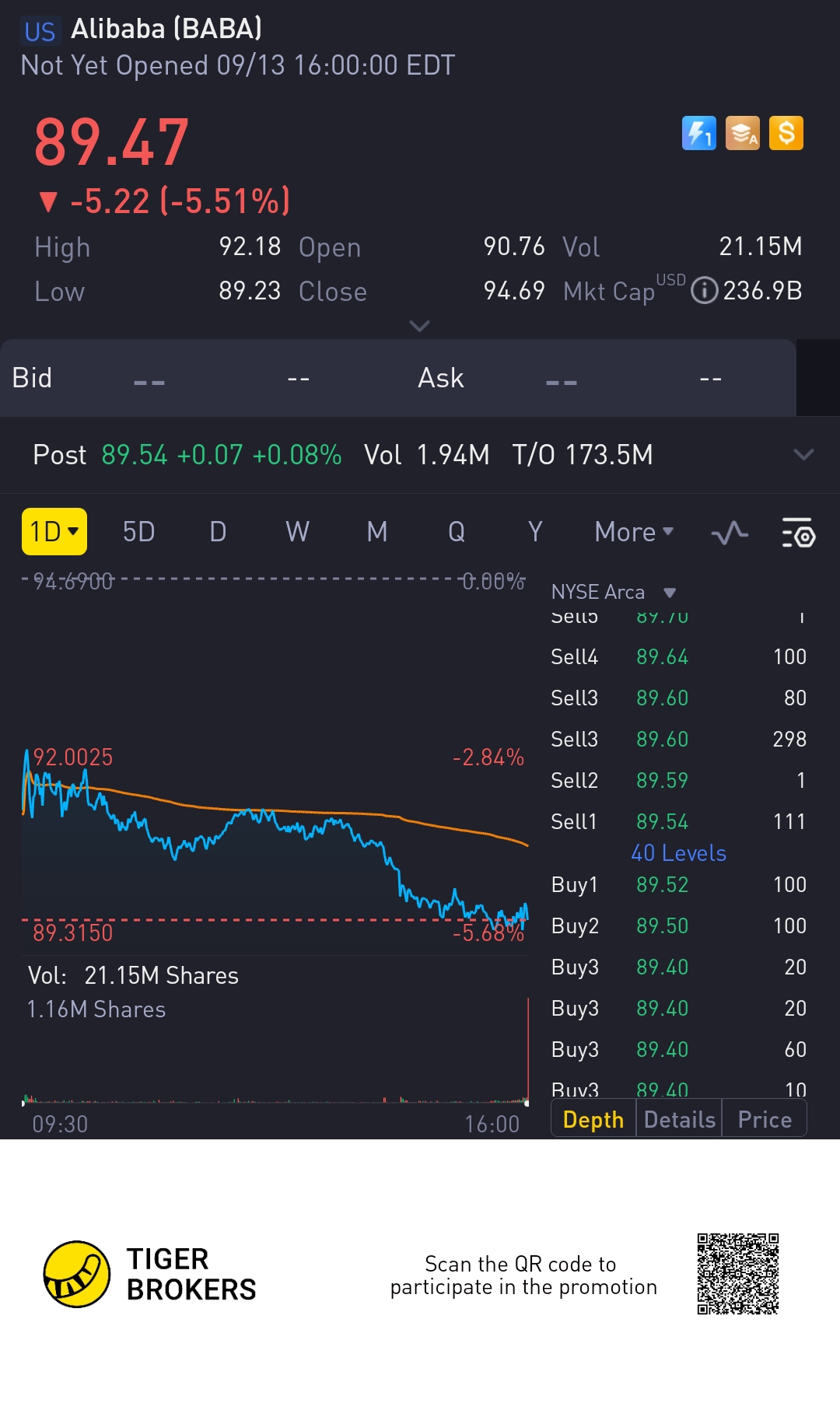This screenshot has height=1410, width=840.
Task: Switch to the Price tab
Action: click(x=764, y=1119)
